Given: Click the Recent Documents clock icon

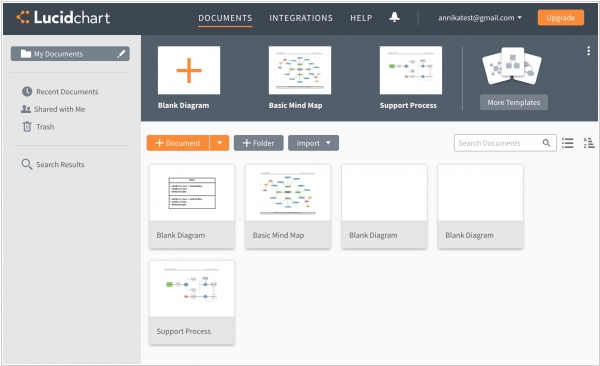Looking at the screenshot, I should pos(27,92).
